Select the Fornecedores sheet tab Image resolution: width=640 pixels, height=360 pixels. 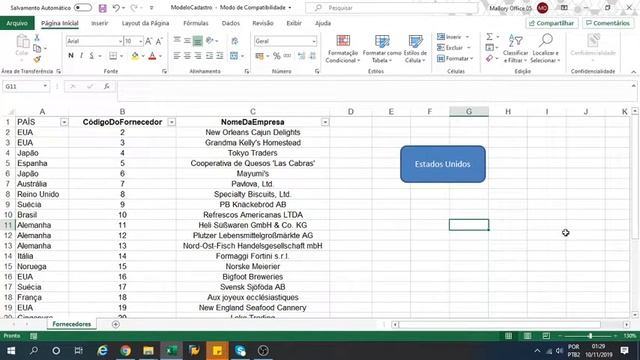point(72,324)
